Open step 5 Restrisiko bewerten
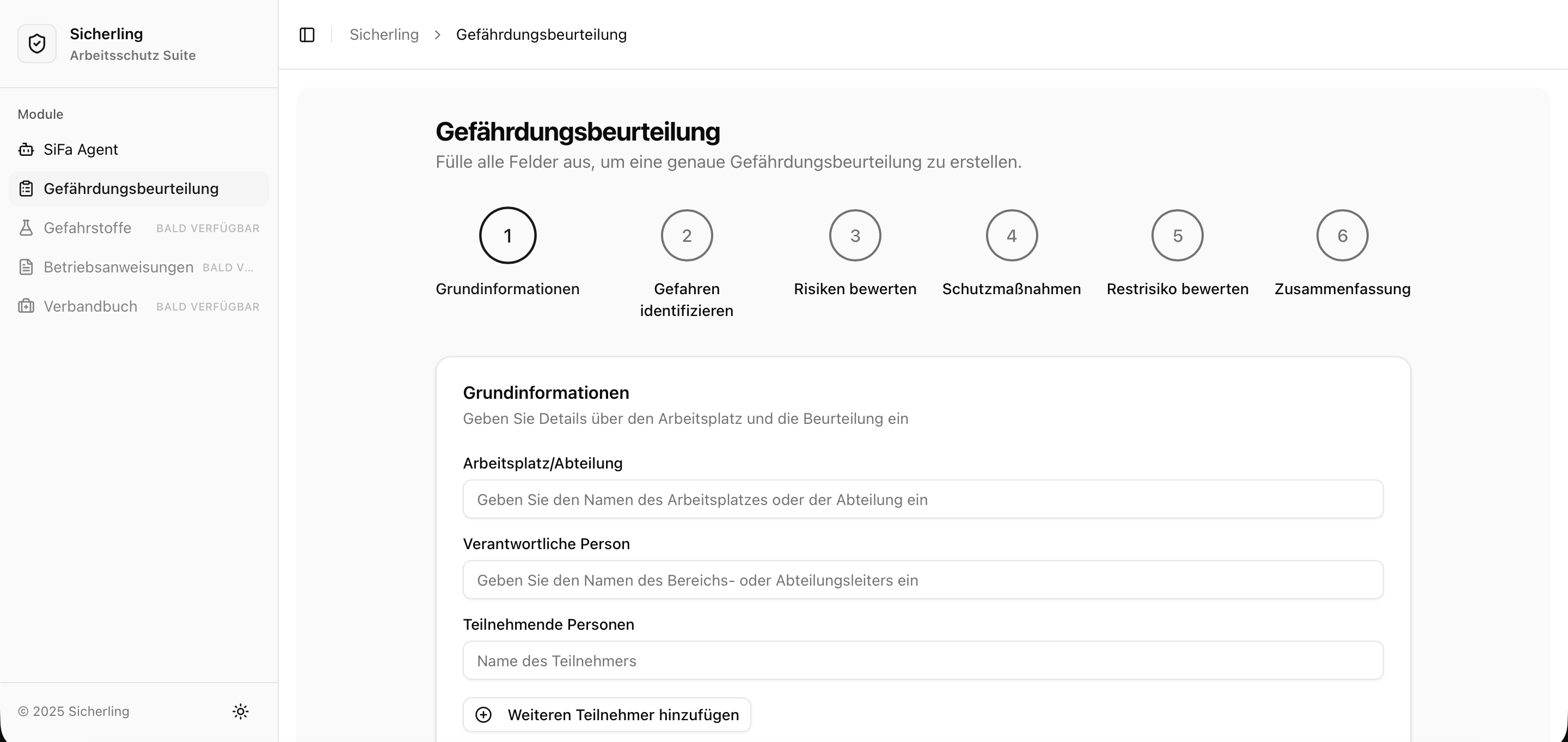The image size is (1568, 742). coord(1177,236)
